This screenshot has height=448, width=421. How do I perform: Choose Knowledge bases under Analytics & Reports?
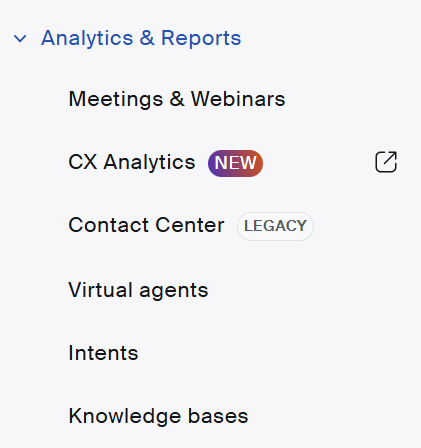point(158,416)
